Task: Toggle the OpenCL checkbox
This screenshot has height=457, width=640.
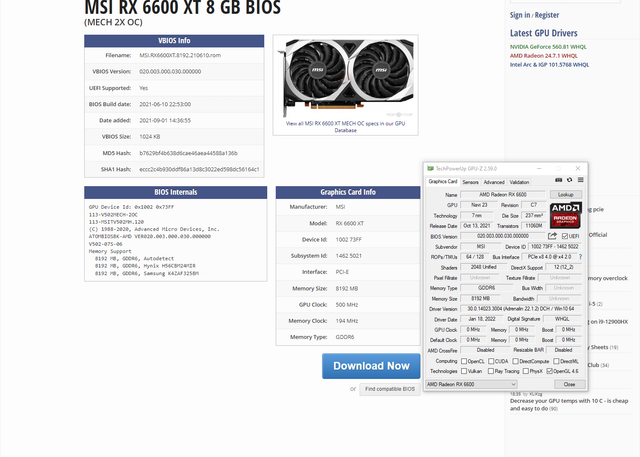Action: point(464,361)
